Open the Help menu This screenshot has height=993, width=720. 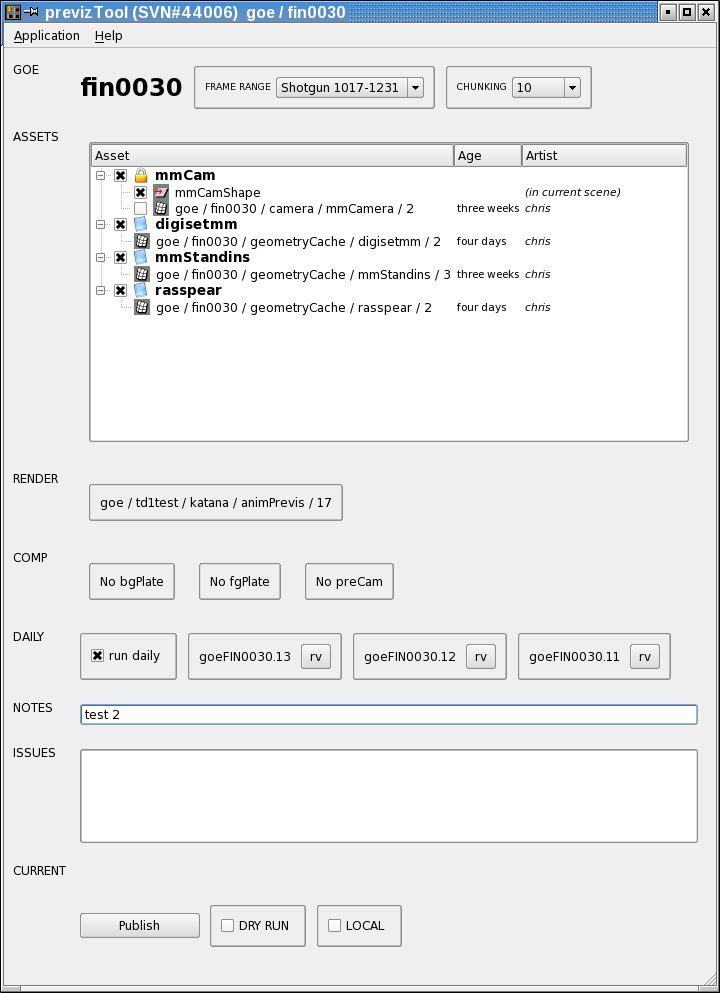pyautogui.click(x=108, y=35)
